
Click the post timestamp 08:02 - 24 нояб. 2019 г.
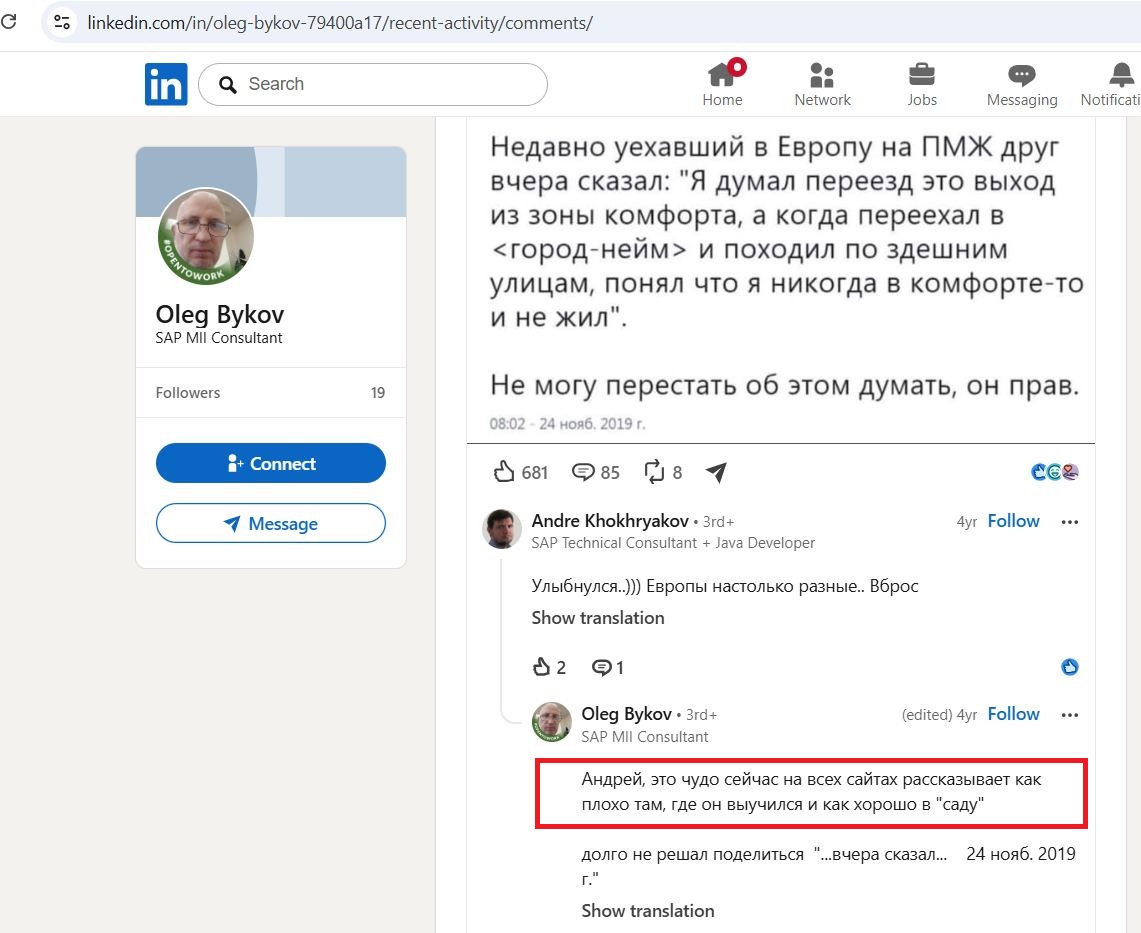coord(567,424)
